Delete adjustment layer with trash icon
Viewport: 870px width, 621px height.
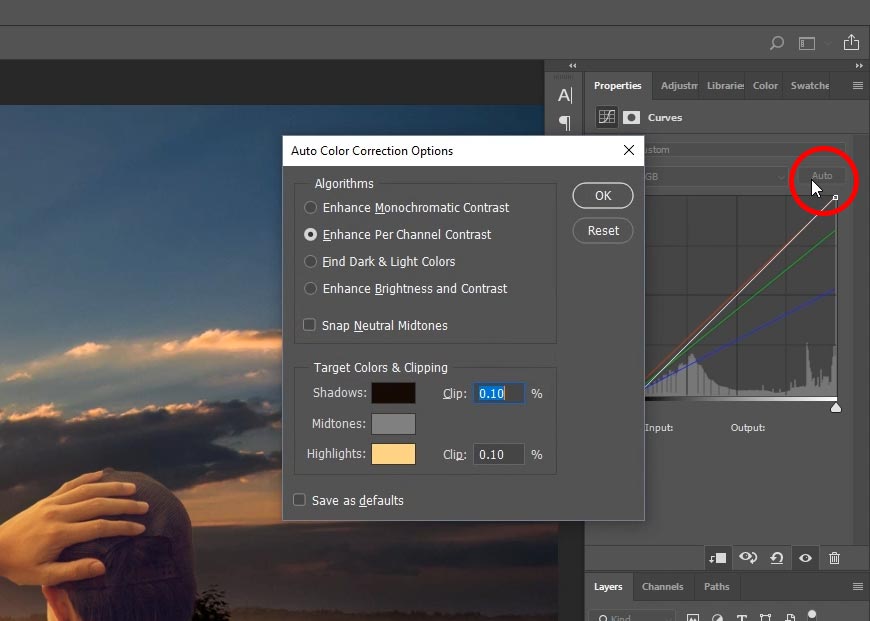click(834, 558)
